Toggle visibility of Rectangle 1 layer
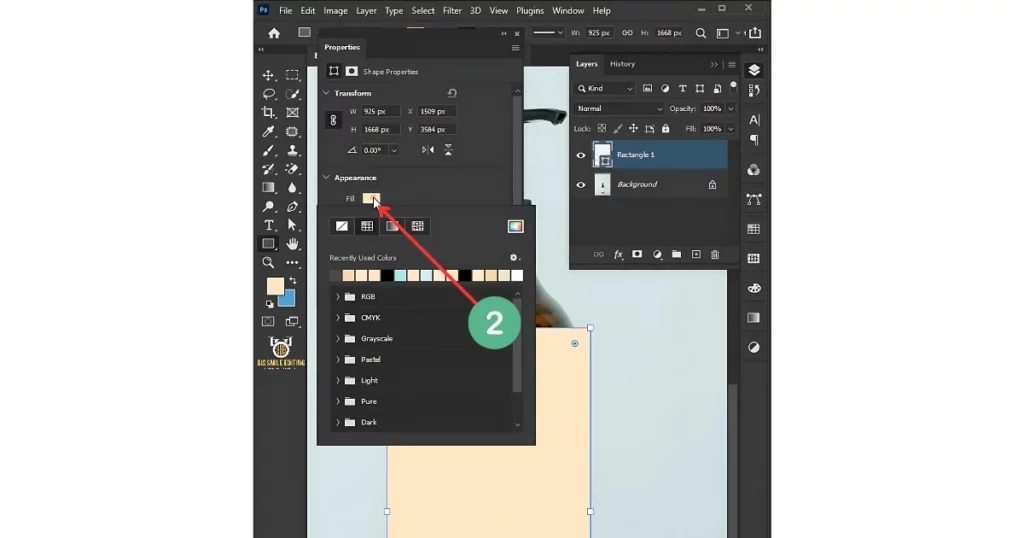 tap(581, 155)
